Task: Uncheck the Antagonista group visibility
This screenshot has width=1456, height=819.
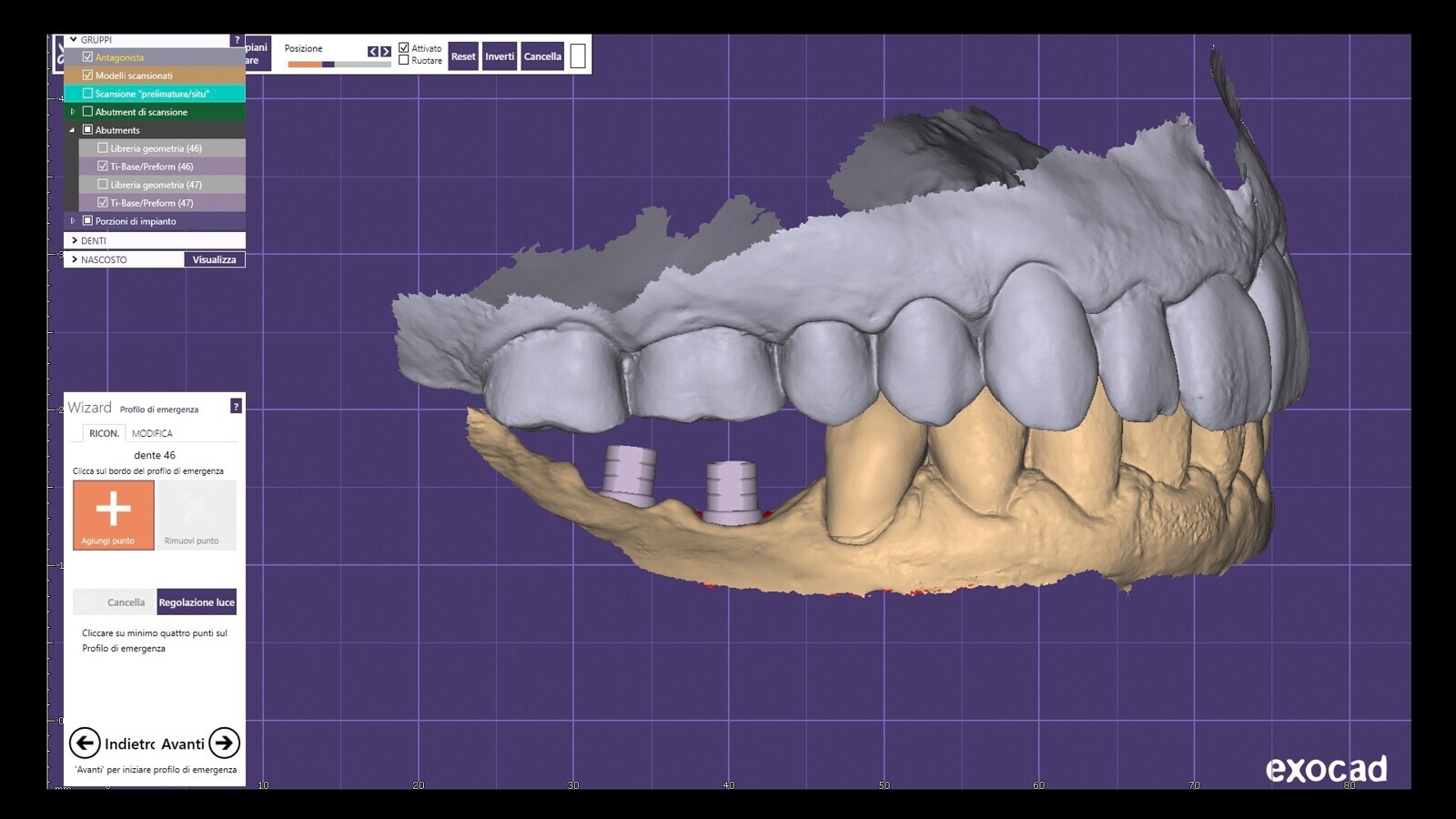Action: point(88,57)
